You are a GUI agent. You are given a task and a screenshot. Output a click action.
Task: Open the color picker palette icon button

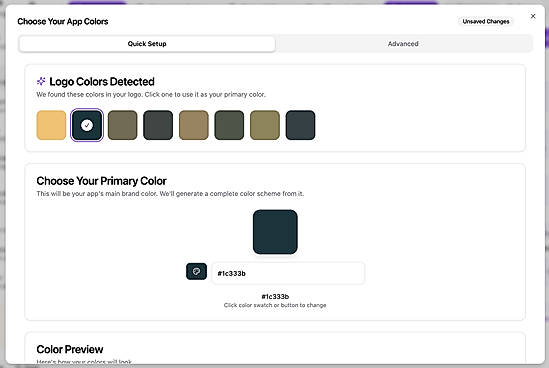coord(196,271)
